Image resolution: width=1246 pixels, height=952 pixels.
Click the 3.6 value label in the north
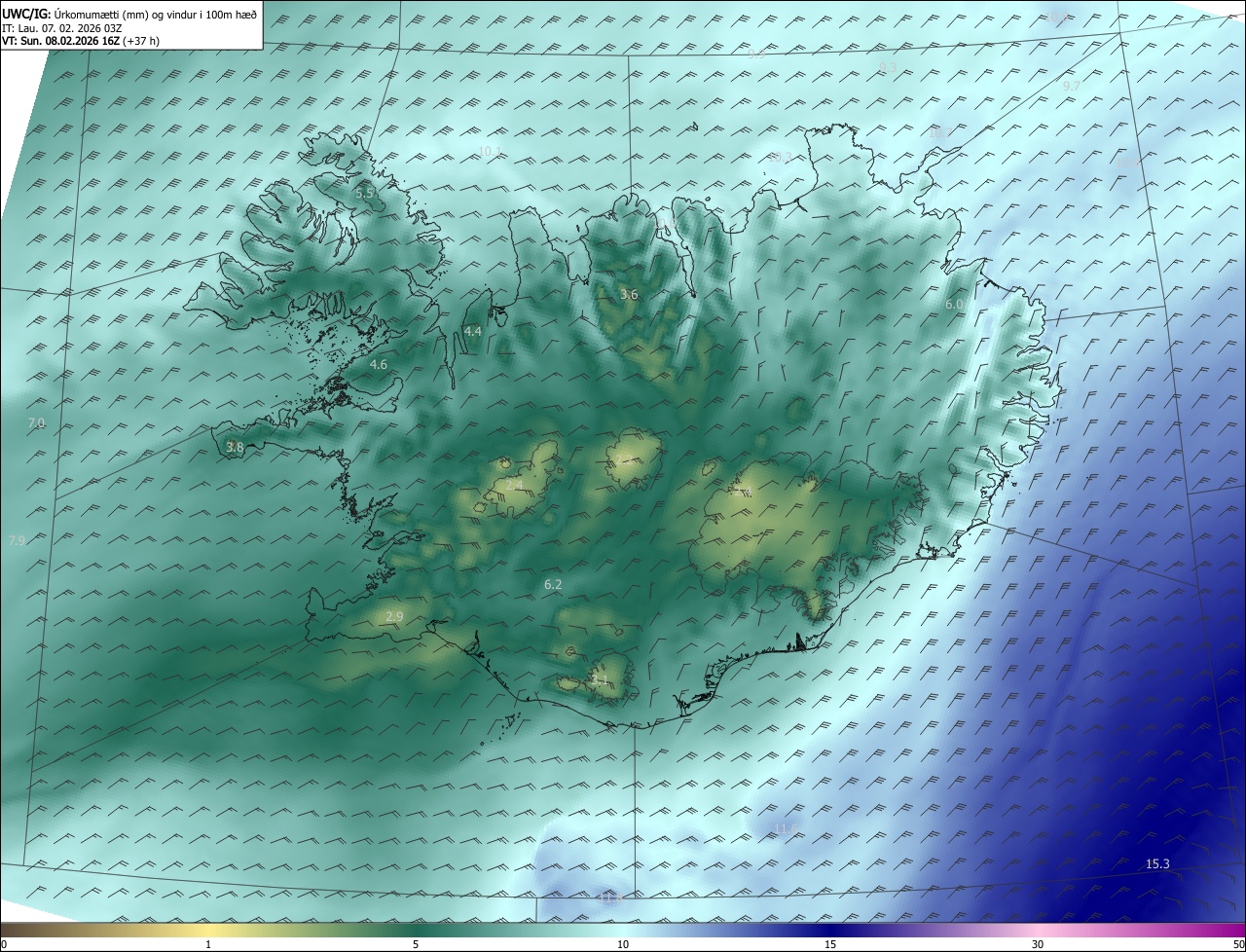[629, 294]
